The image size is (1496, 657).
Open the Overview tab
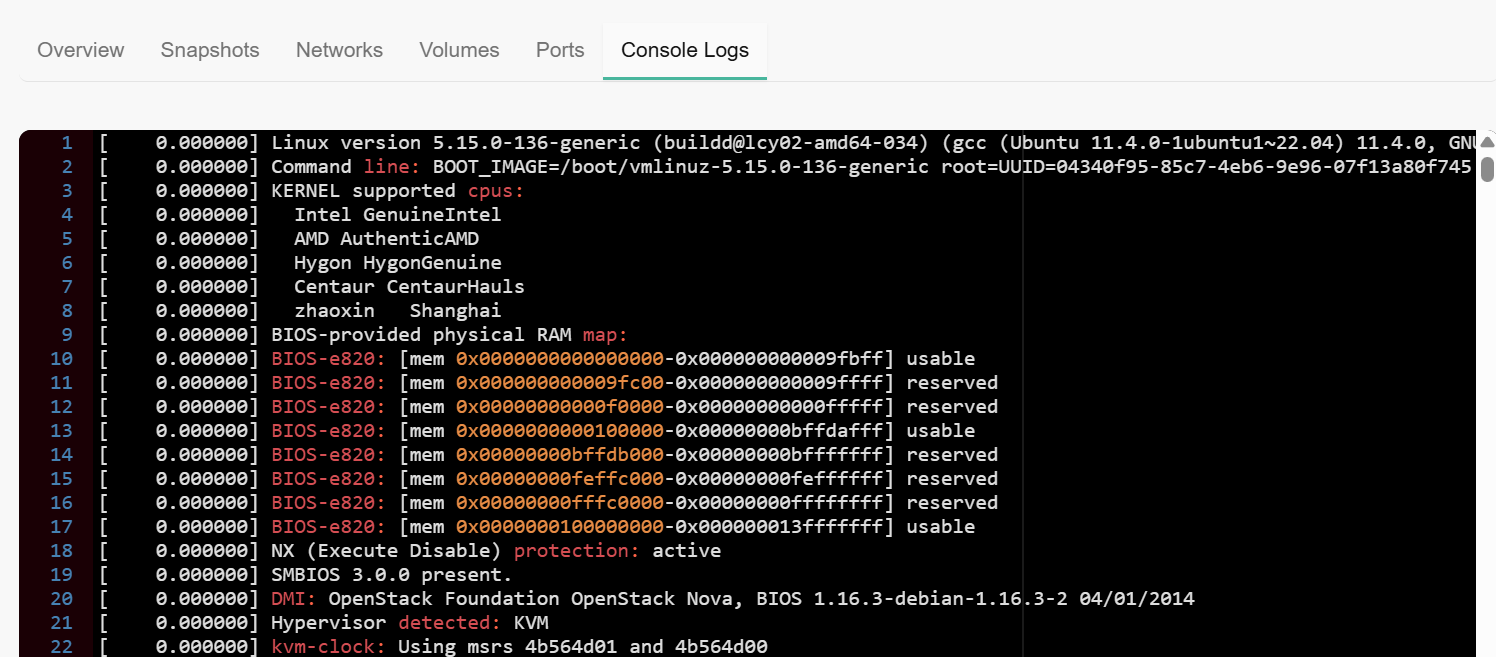(81, 50)
